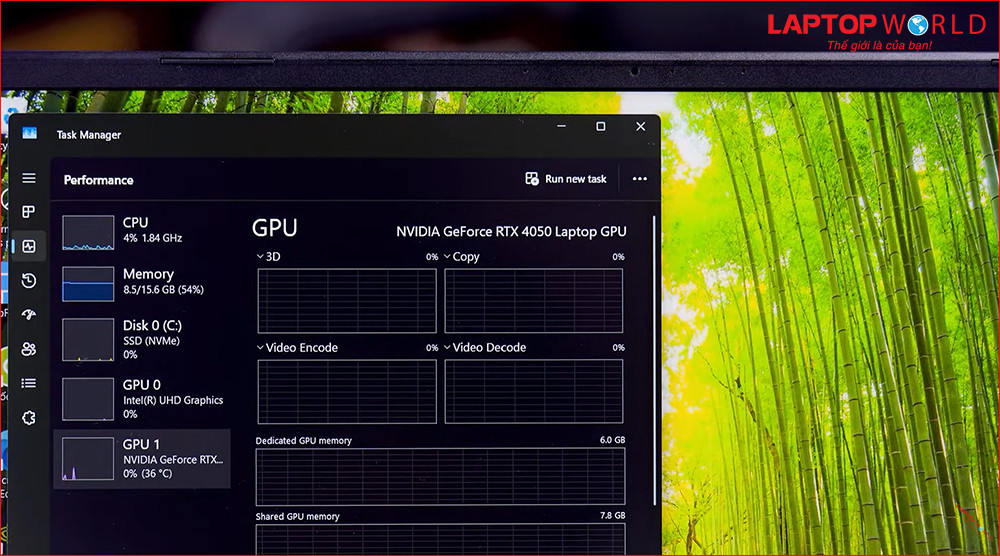The height and width of the screenshot is (556, 1000).
Task: Expand the 3D engine graph dropdown
Action: pos(261,257)
